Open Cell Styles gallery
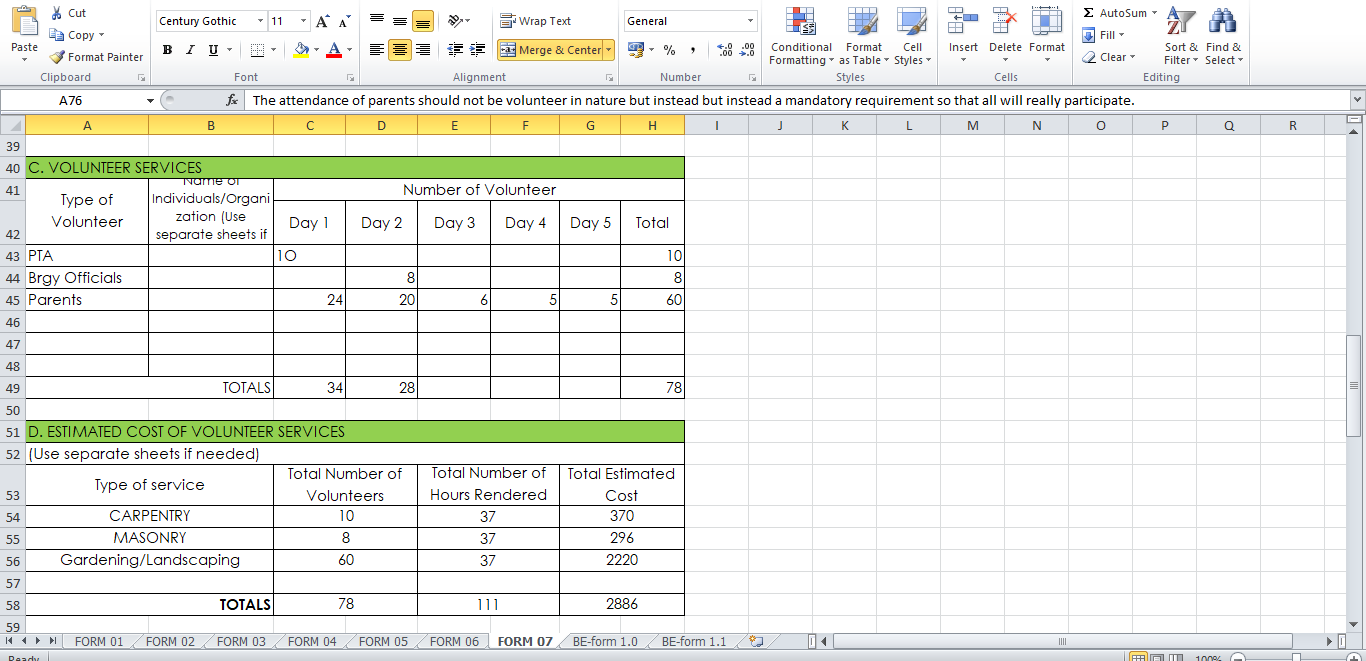This screenshot has width=1366, height=661. coord(912,36)
